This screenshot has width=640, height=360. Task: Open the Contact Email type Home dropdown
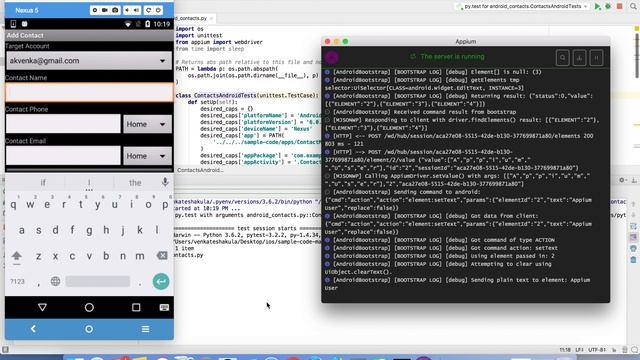point(147,156)
